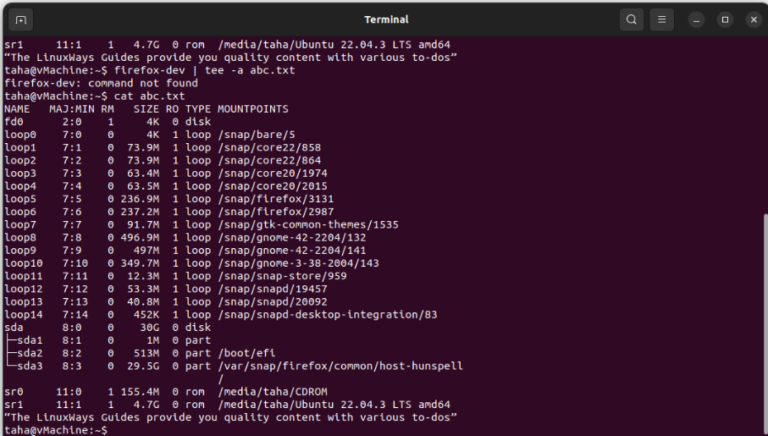
Task: Click the /snap/firefox/3131 mount path
Action: [x=275, y=199]
